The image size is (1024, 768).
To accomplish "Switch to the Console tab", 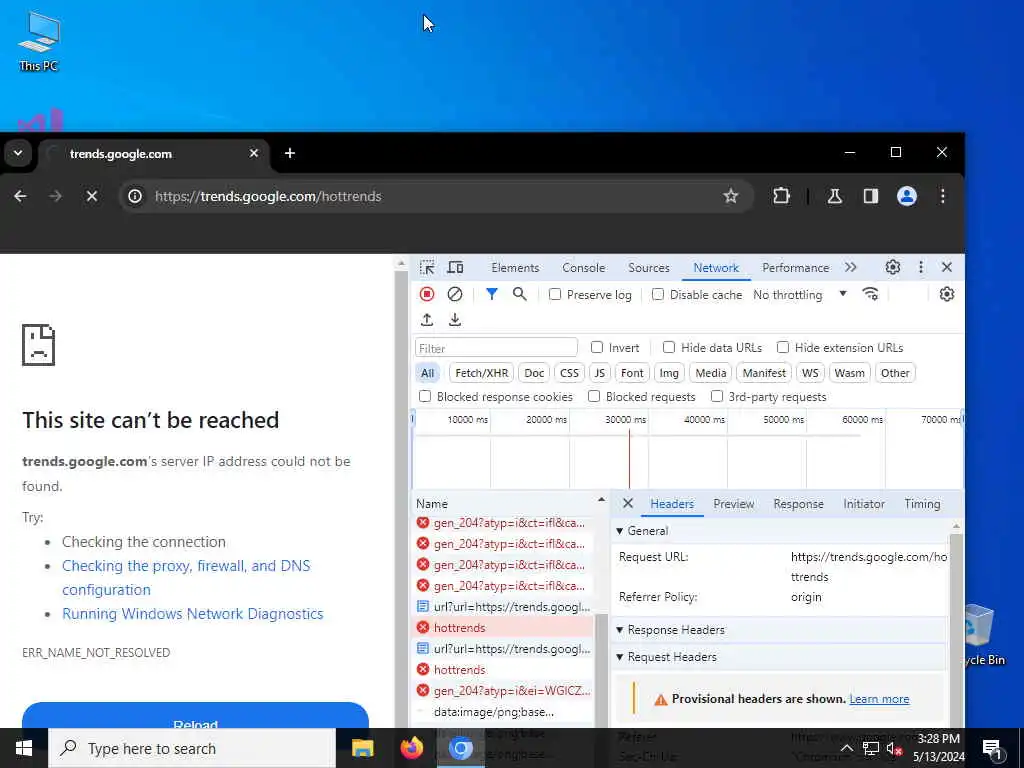I will tap(584, 268).
